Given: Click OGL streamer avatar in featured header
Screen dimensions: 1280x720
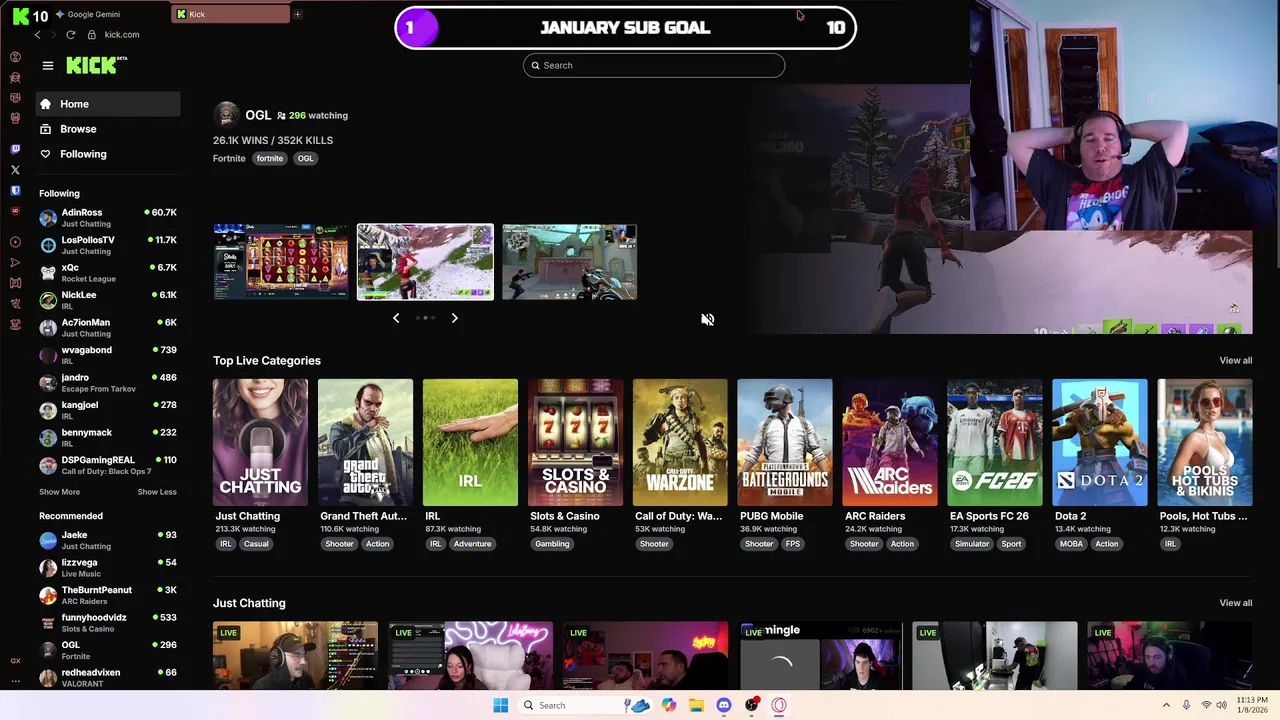Looking at the screenshot, I should (x=227, y=114).
